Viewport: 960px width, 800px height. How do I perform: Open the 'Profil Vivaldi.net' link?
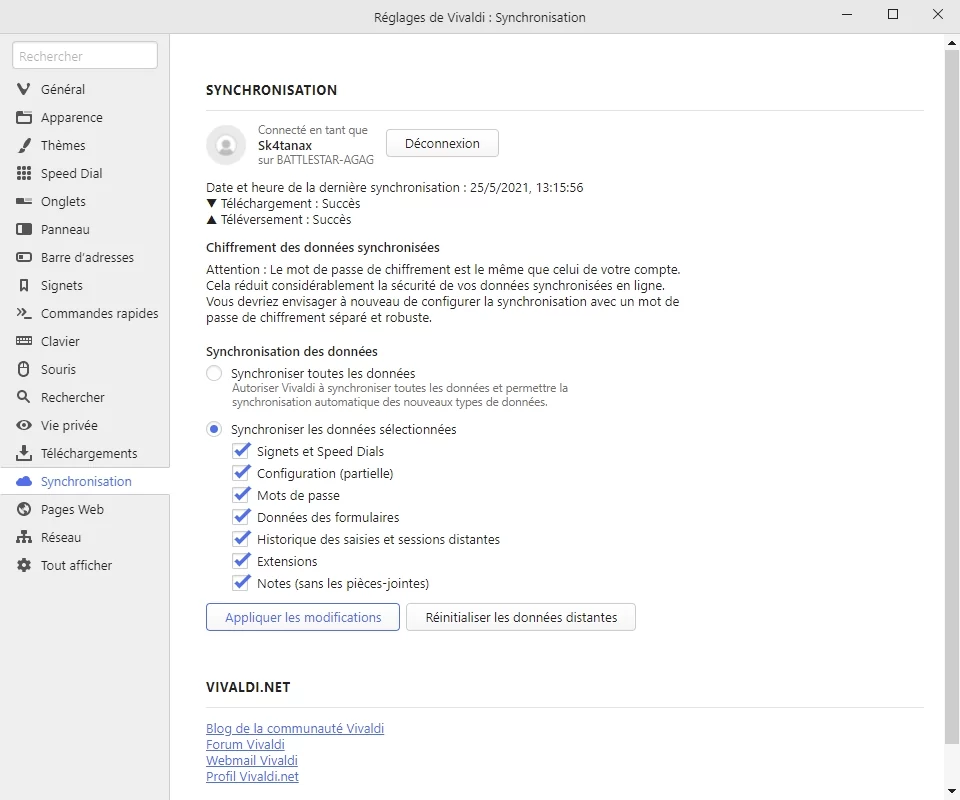[x=252, y=776]
